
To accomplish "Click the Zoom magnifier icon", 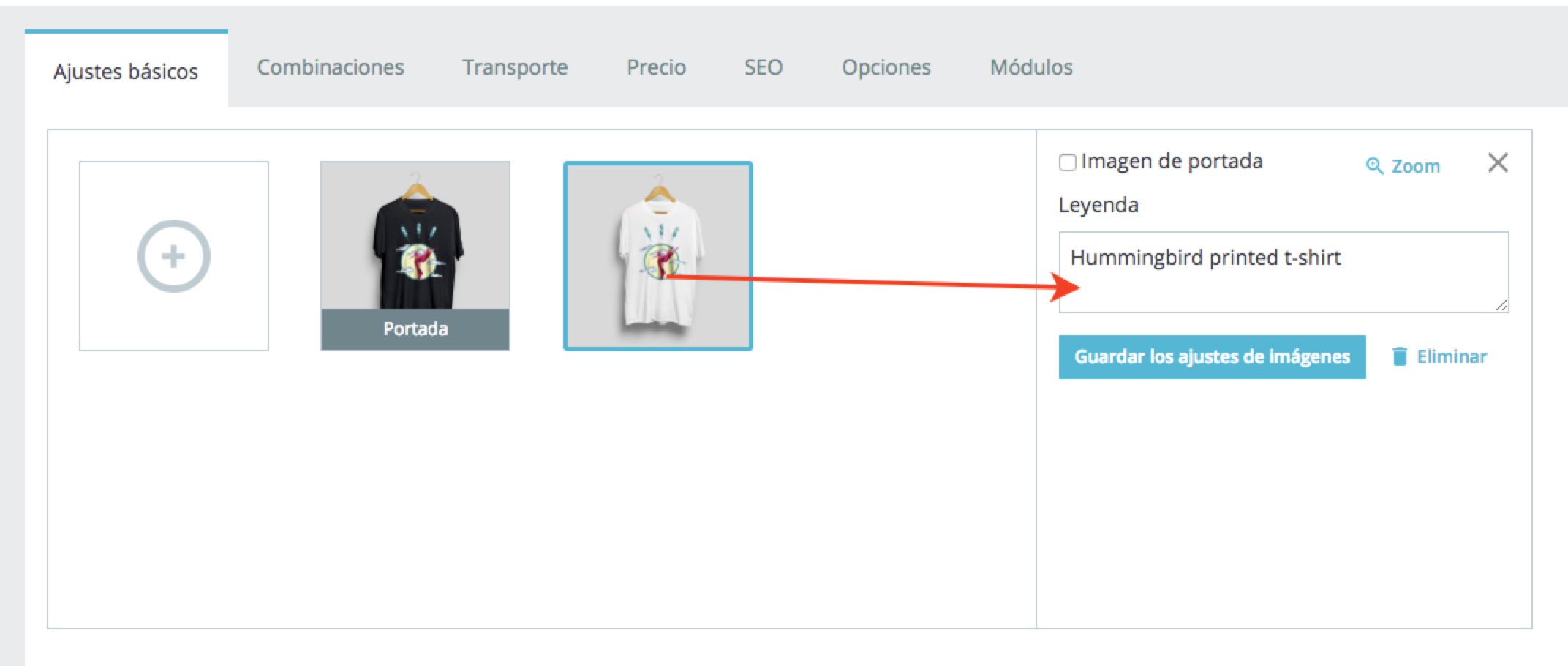I will click(x=1374, y=166).
